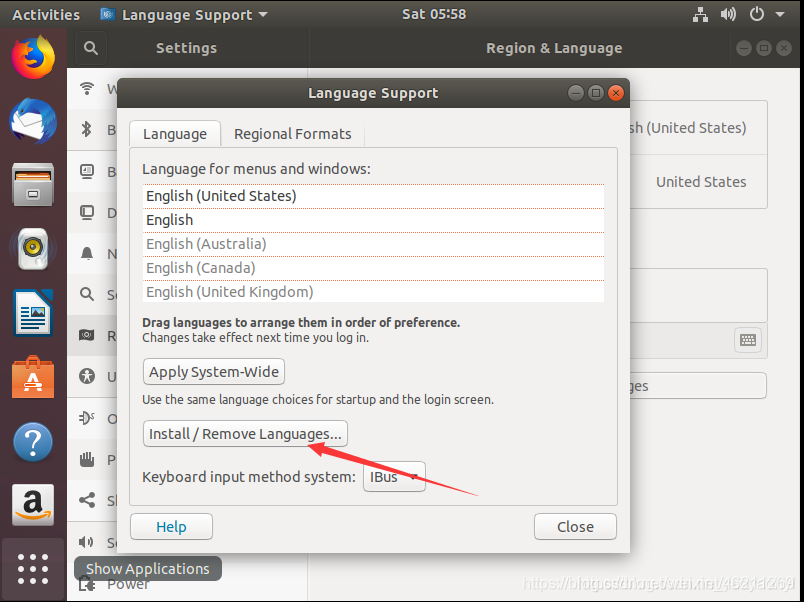Viewport: 804px width, 602px height.
Task: Click Install / Remove Languages button
Action: 245,434
